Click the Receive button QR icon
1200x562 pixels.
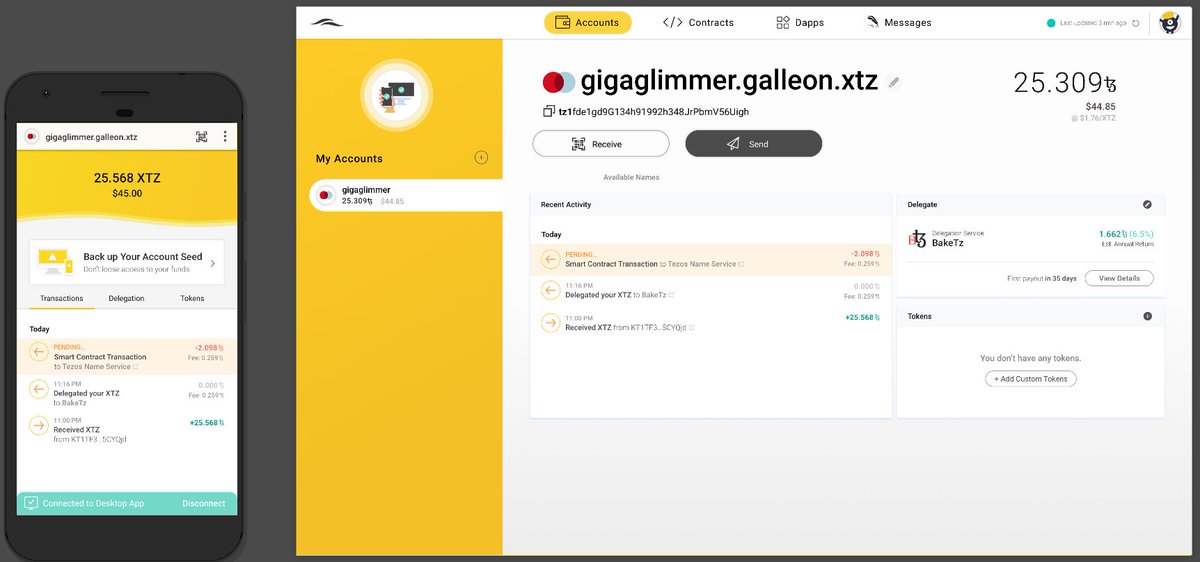[x=578, y=144]
